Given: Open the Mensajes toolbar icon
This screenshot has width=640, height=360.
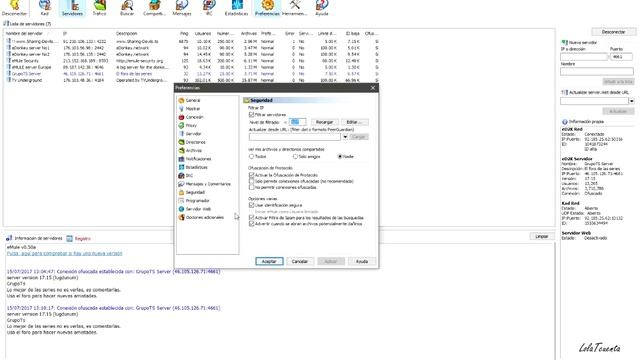Looking at the screenshot, I should point(182,8).
